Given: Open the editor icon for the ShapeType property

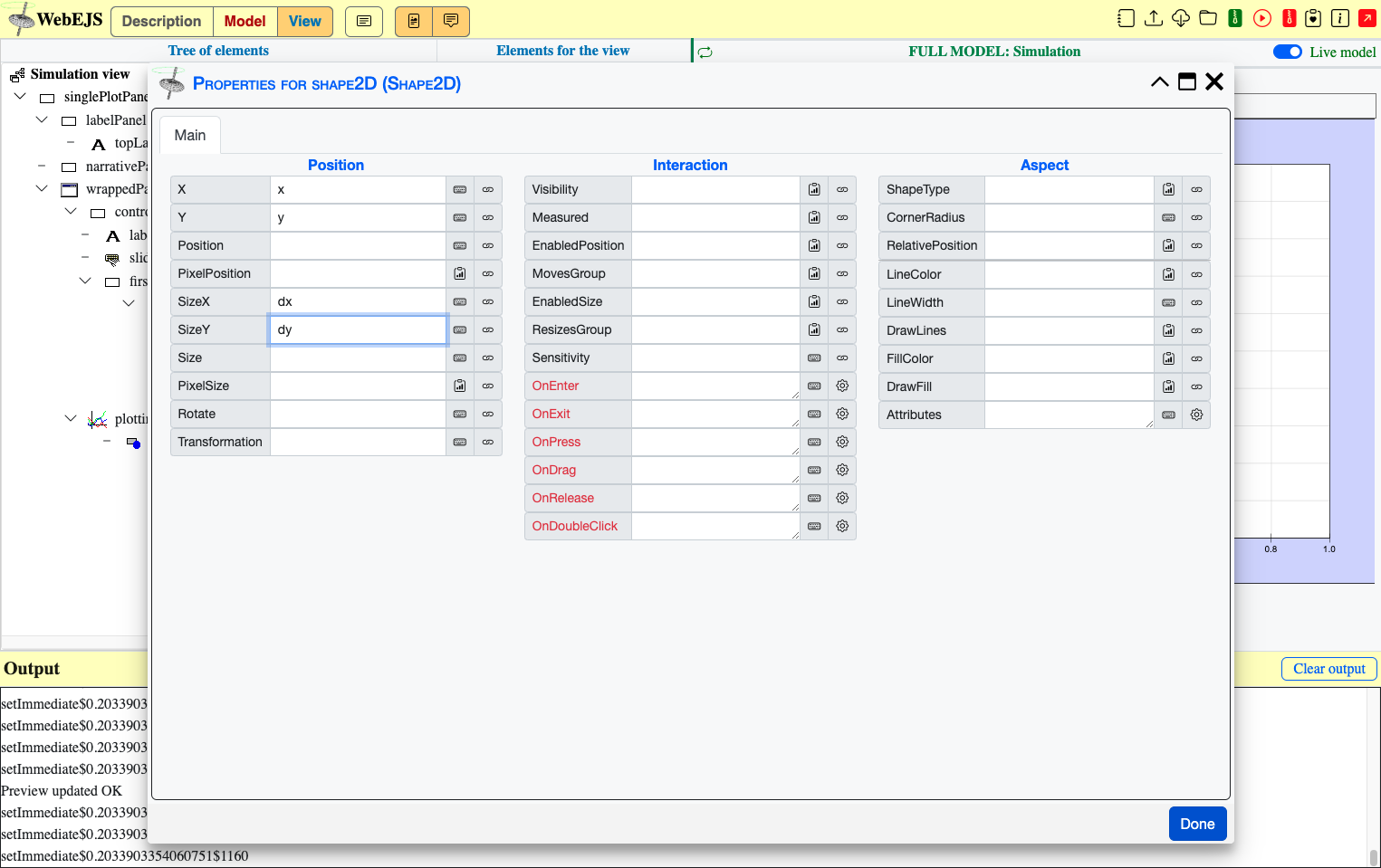Looking at the screenshot, I should pyautogui.click(x=1169, y=190).
